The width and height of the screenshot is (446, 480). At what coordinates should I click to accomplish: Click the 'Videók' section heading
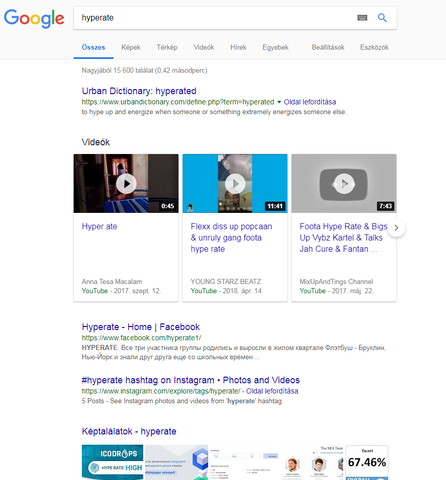point(96,142)
